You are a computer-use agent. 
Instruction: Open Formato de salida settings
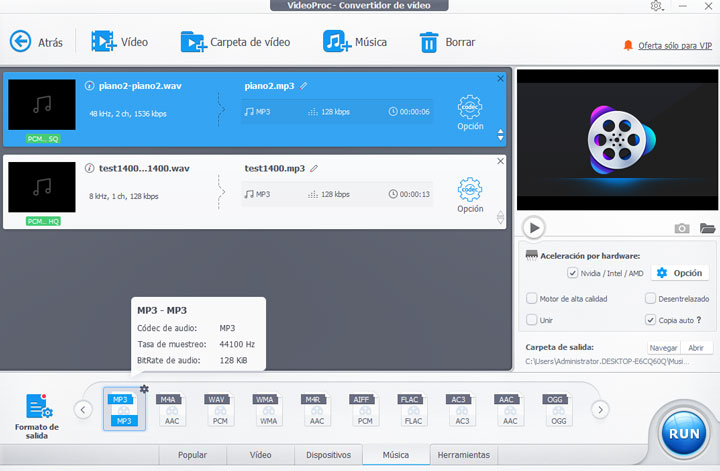37,417
